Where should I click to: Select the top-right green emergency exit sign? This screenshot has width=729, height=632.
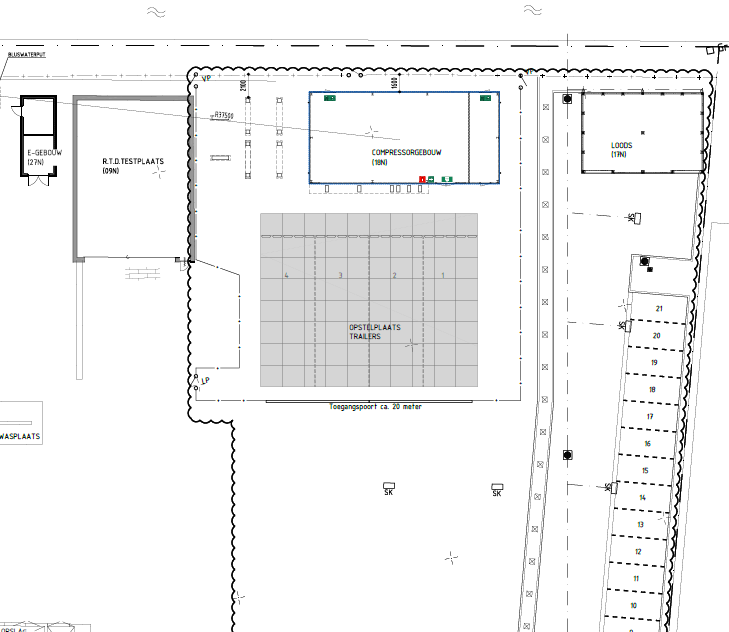point(485,98)
